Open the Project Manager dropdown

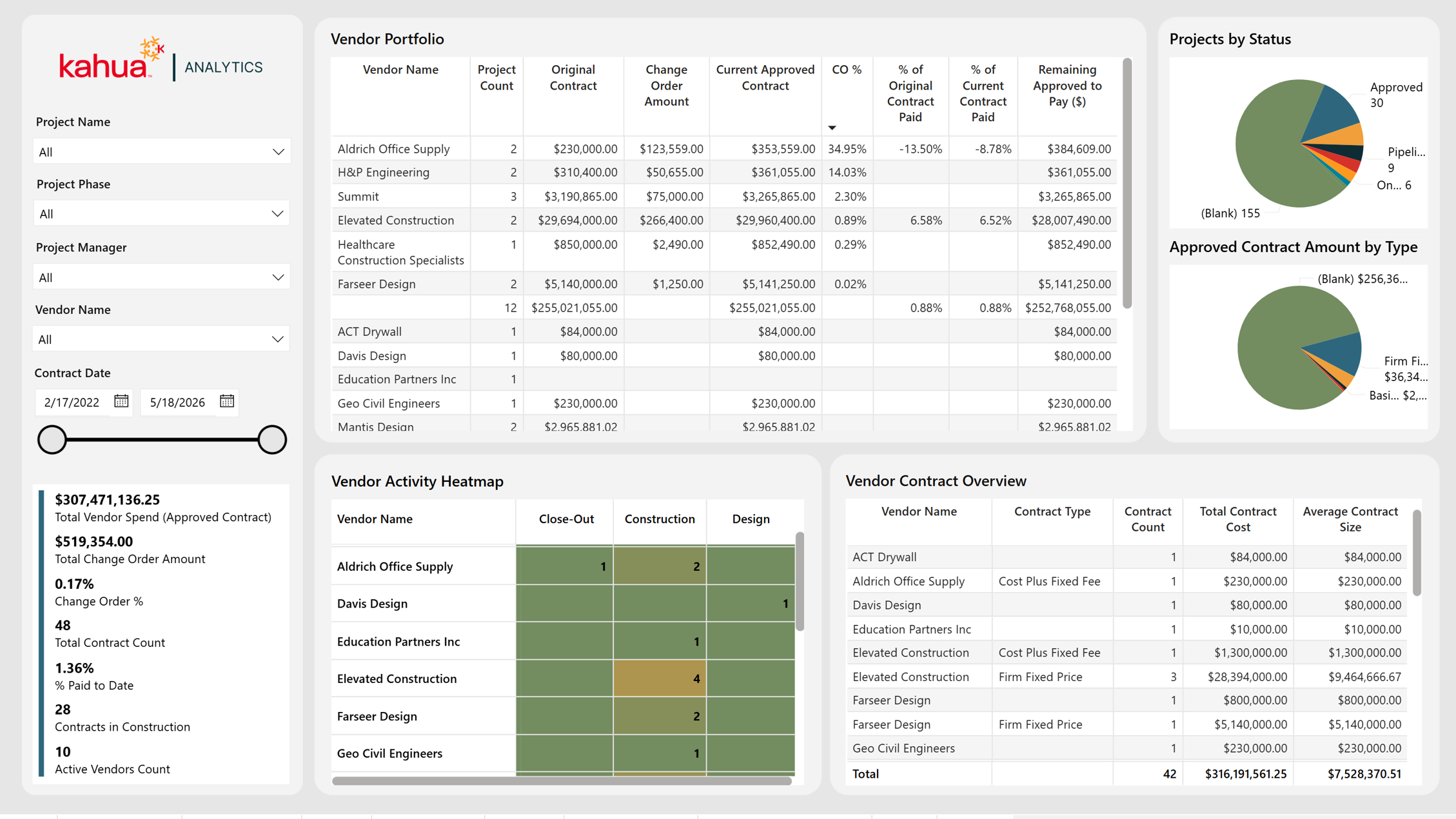[x=161, y=277]
